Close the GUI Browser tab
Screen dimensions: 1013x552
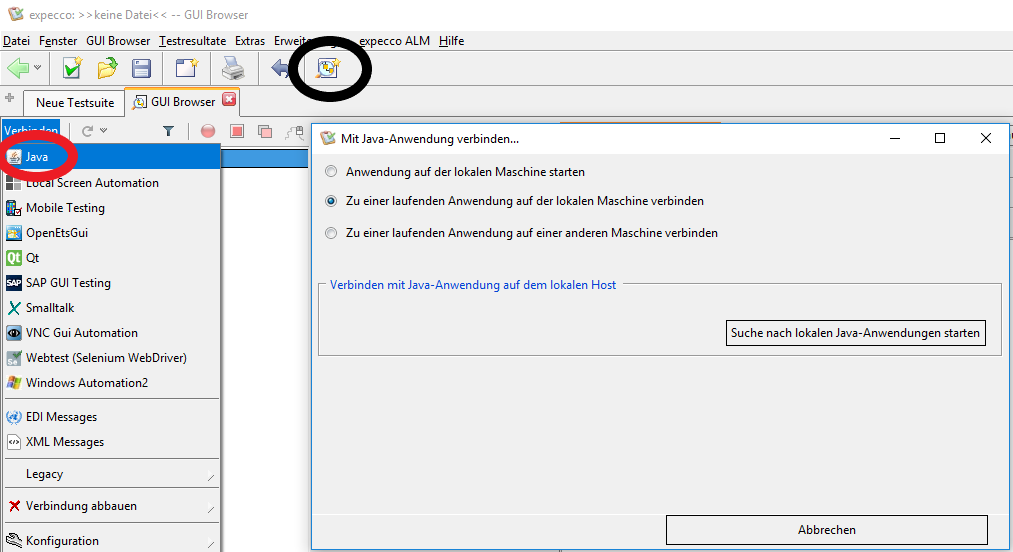click(x=229, y=100)
